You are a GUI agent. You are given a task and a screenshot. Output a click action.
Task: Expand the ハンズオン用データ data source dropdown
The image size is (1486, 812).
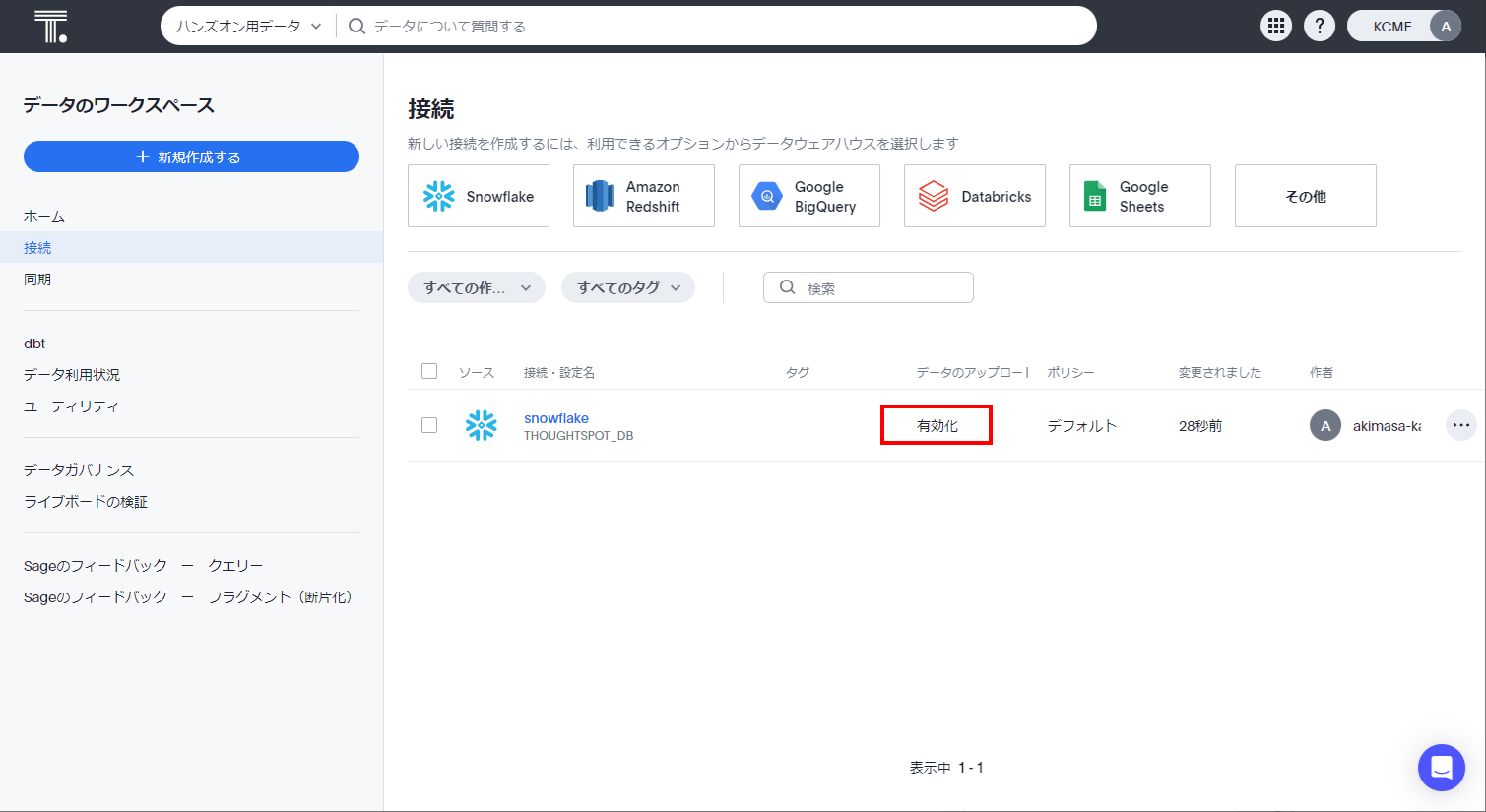[249, 27]
